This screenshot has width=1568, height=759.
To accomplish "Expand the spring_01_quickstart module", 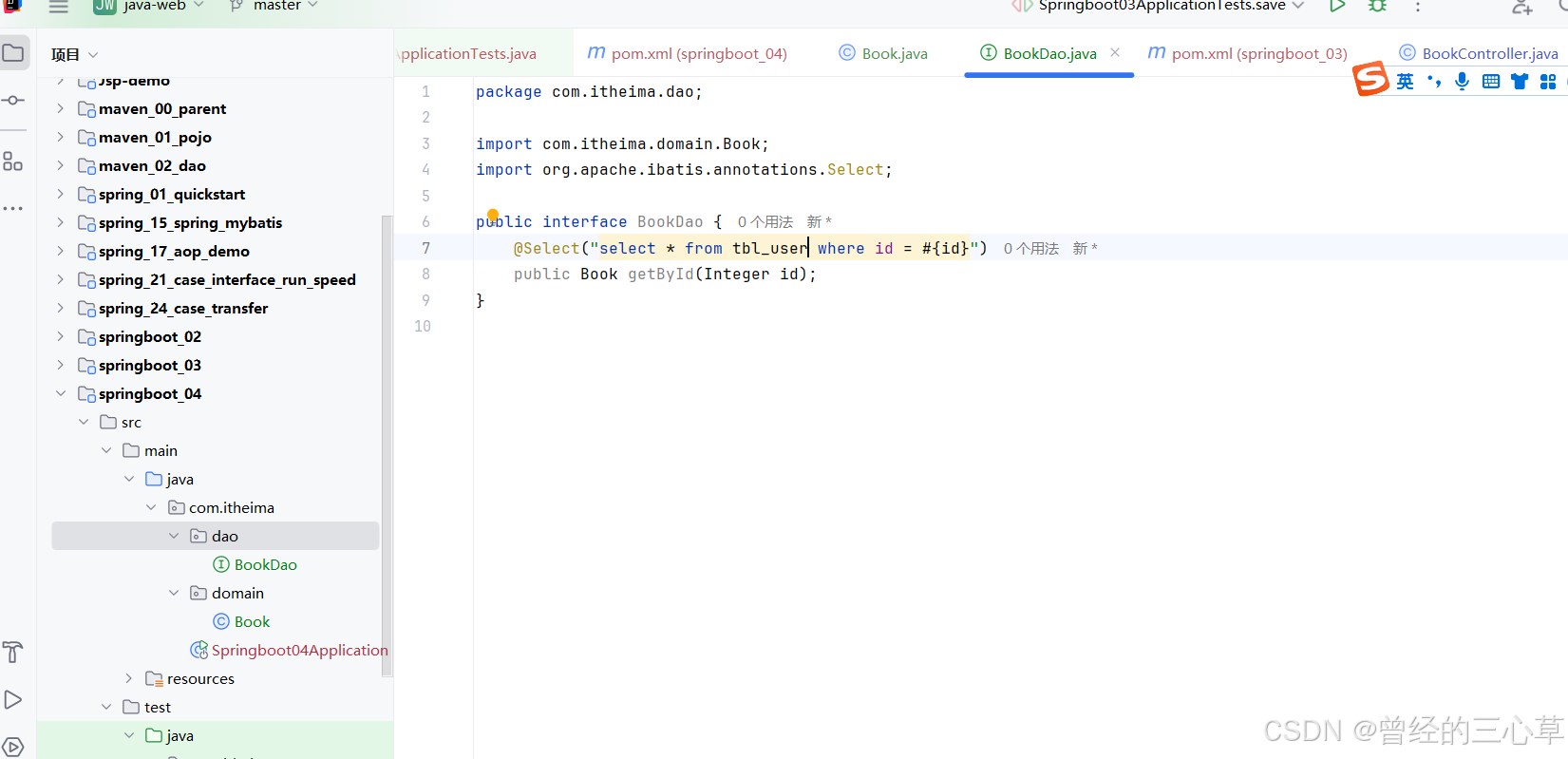I will [61, 194].
